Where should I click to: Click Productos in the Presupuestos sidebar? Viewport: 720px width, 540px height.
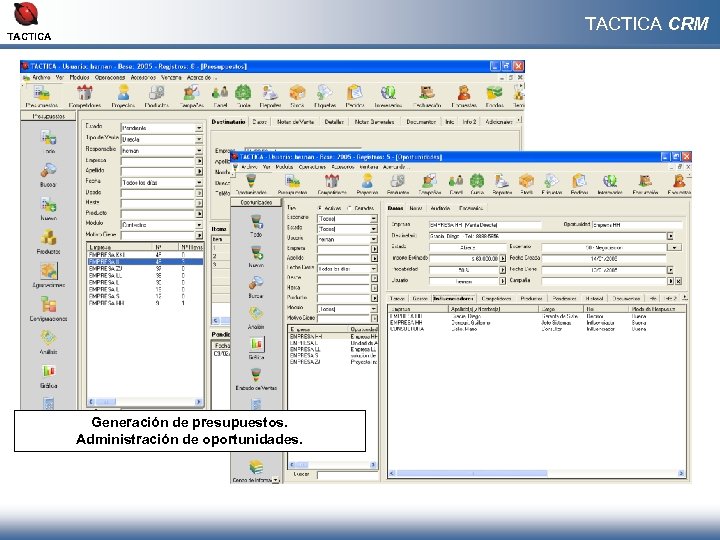point(48,242)
